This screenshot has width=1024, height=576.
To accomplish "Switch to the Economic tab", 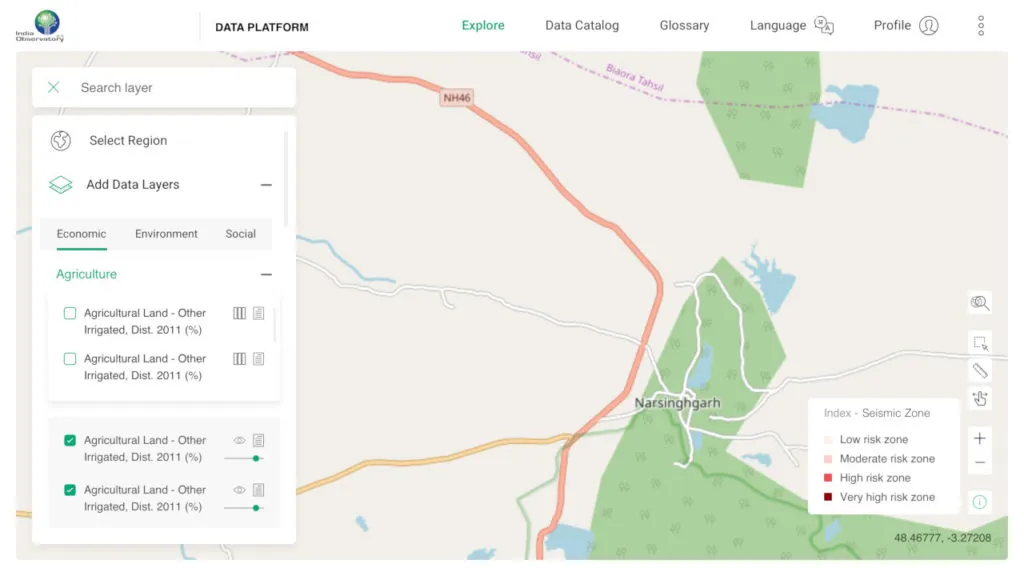I will [x=81, y=234].
